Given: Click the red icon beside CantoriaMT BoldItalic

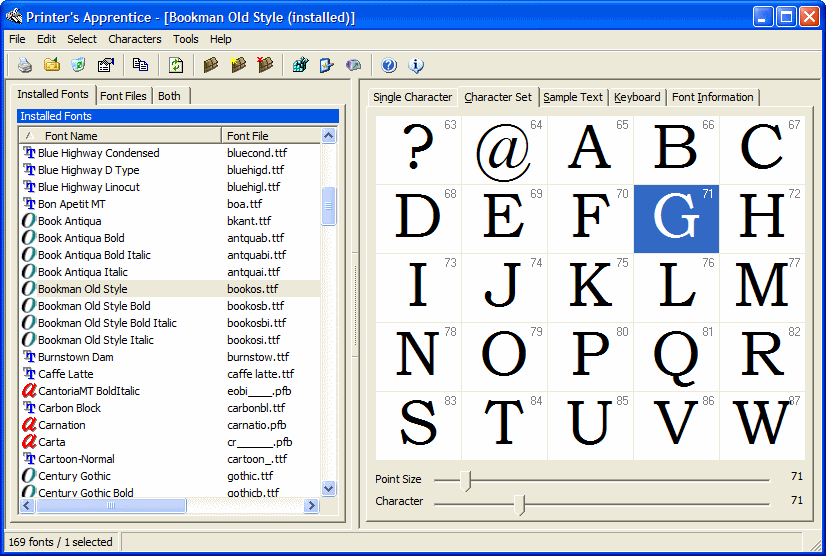Looking at the screenshot, I should 29,391.
